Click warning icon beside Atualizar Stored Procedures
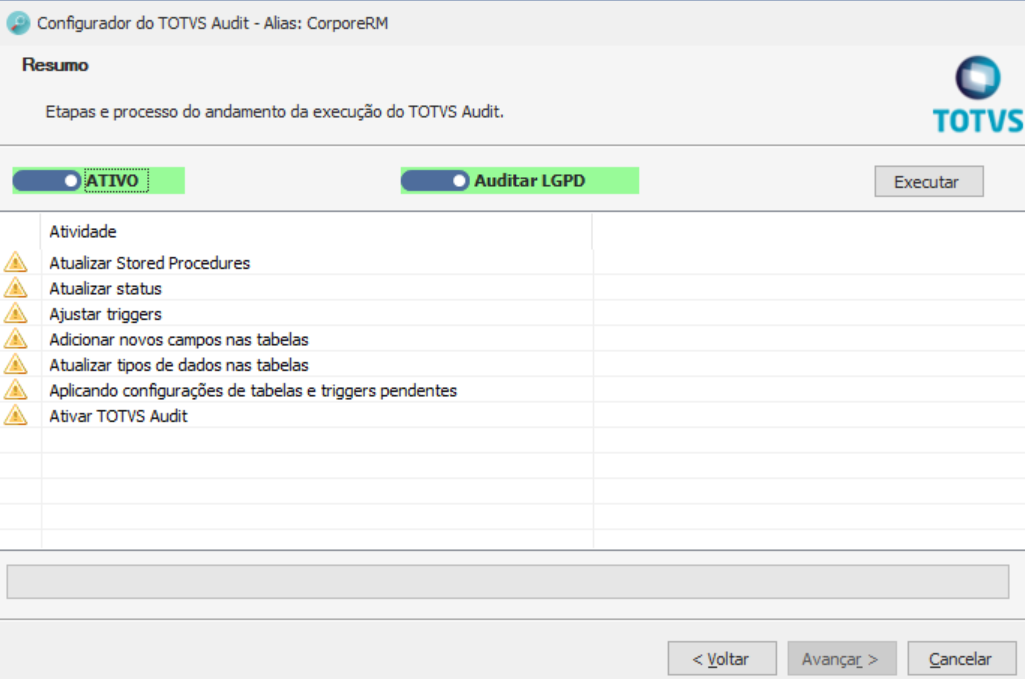This screenshot has width=1025, height=679. click(x=15, y=262)
